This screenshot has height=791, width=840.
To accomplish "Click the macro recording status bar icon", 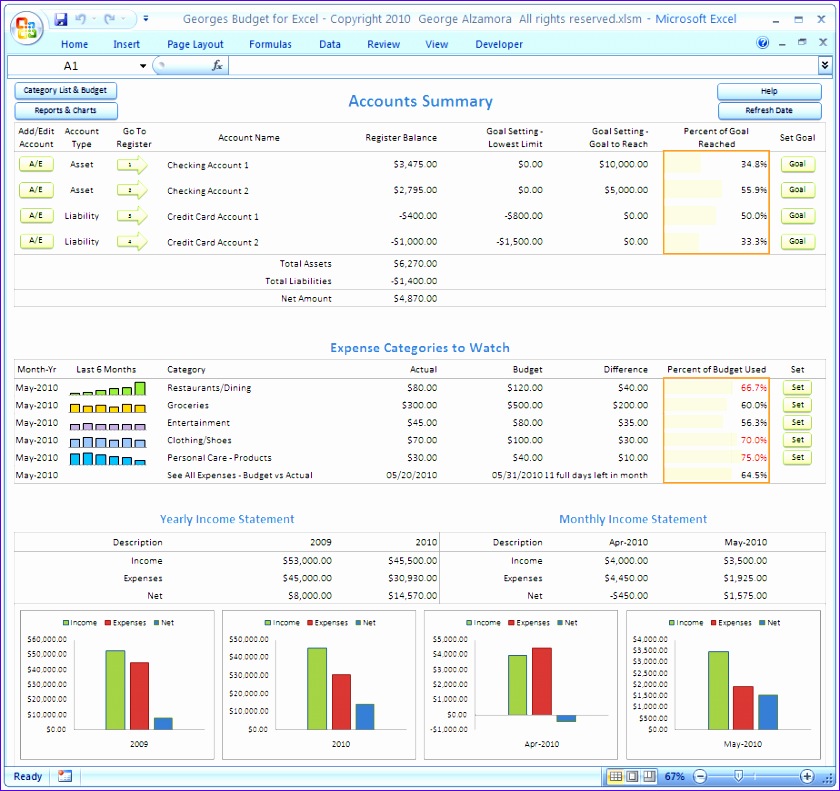I will pos(65,776).
